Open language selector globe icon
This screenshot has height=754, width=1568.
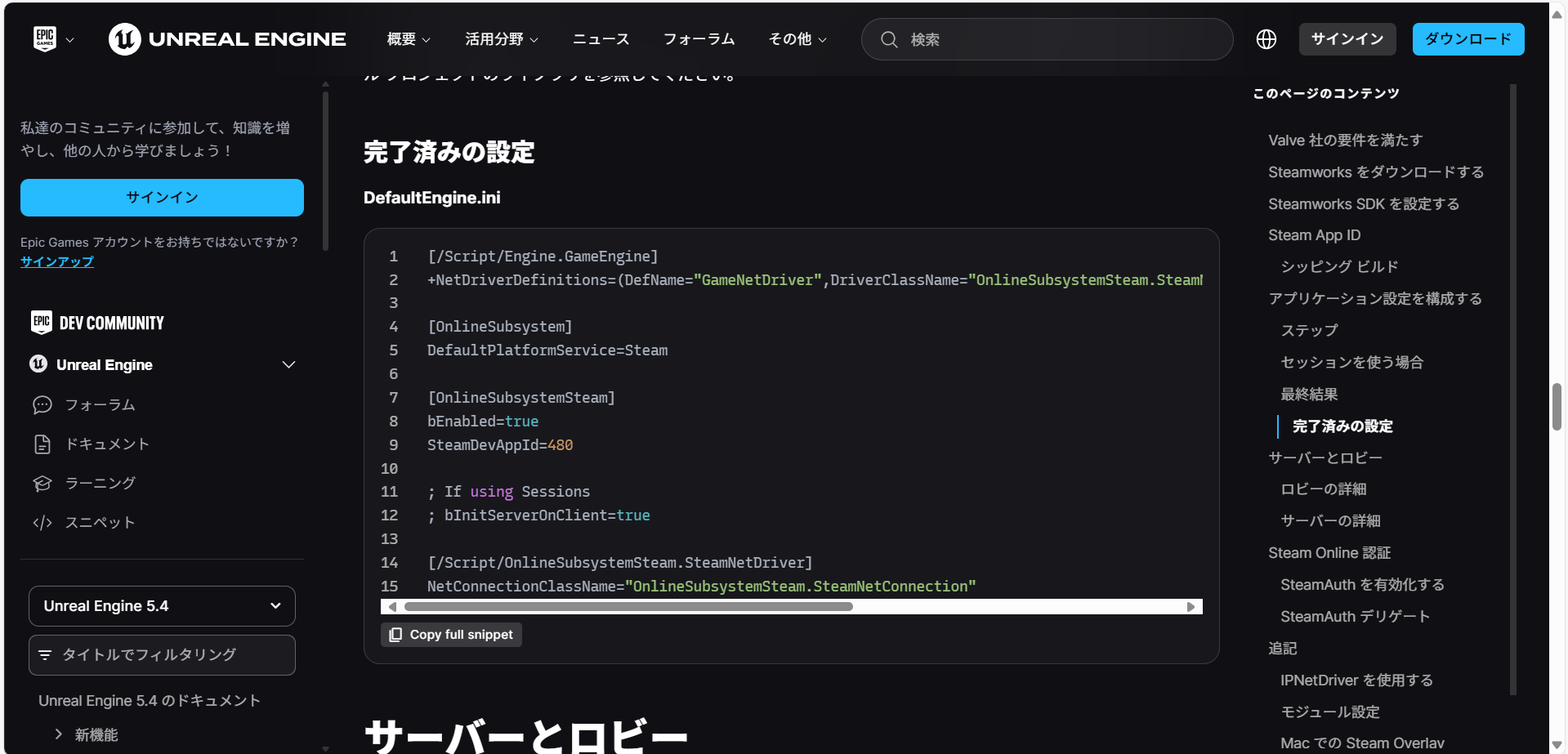click(x=1266, y=39)
